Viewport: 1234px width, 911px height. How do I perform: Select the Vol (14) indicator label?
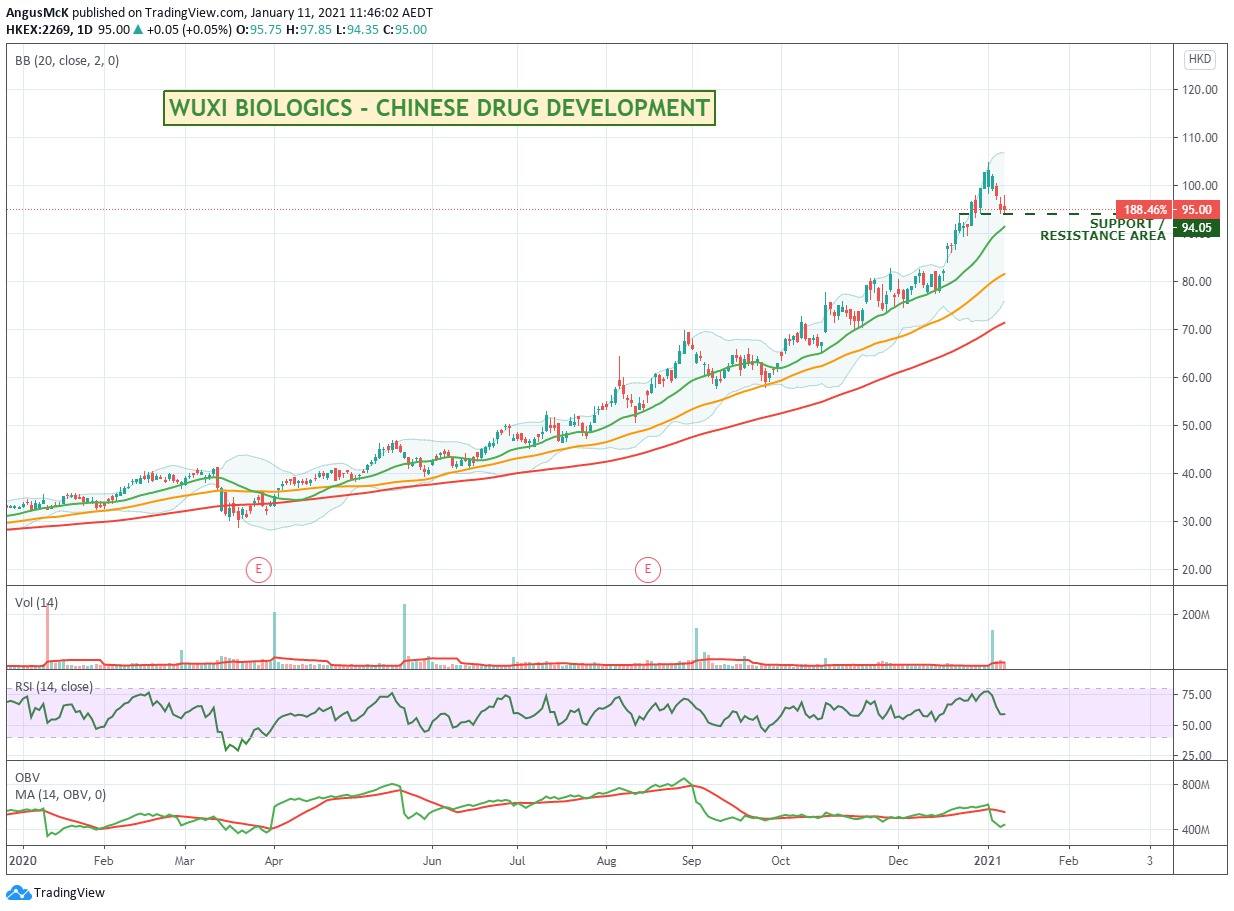(x=34, y=603)
